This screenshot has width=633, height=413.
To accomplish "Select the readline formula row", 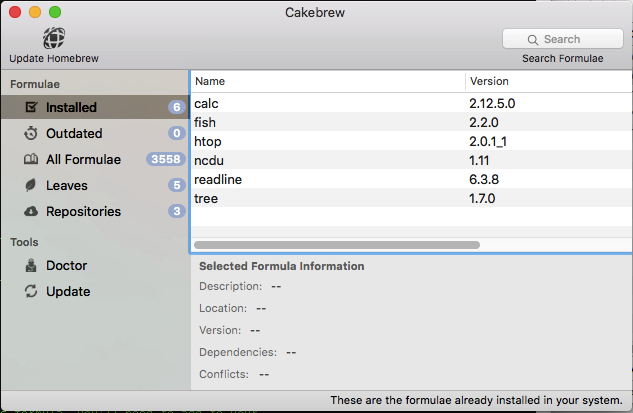I will (411, 179).
